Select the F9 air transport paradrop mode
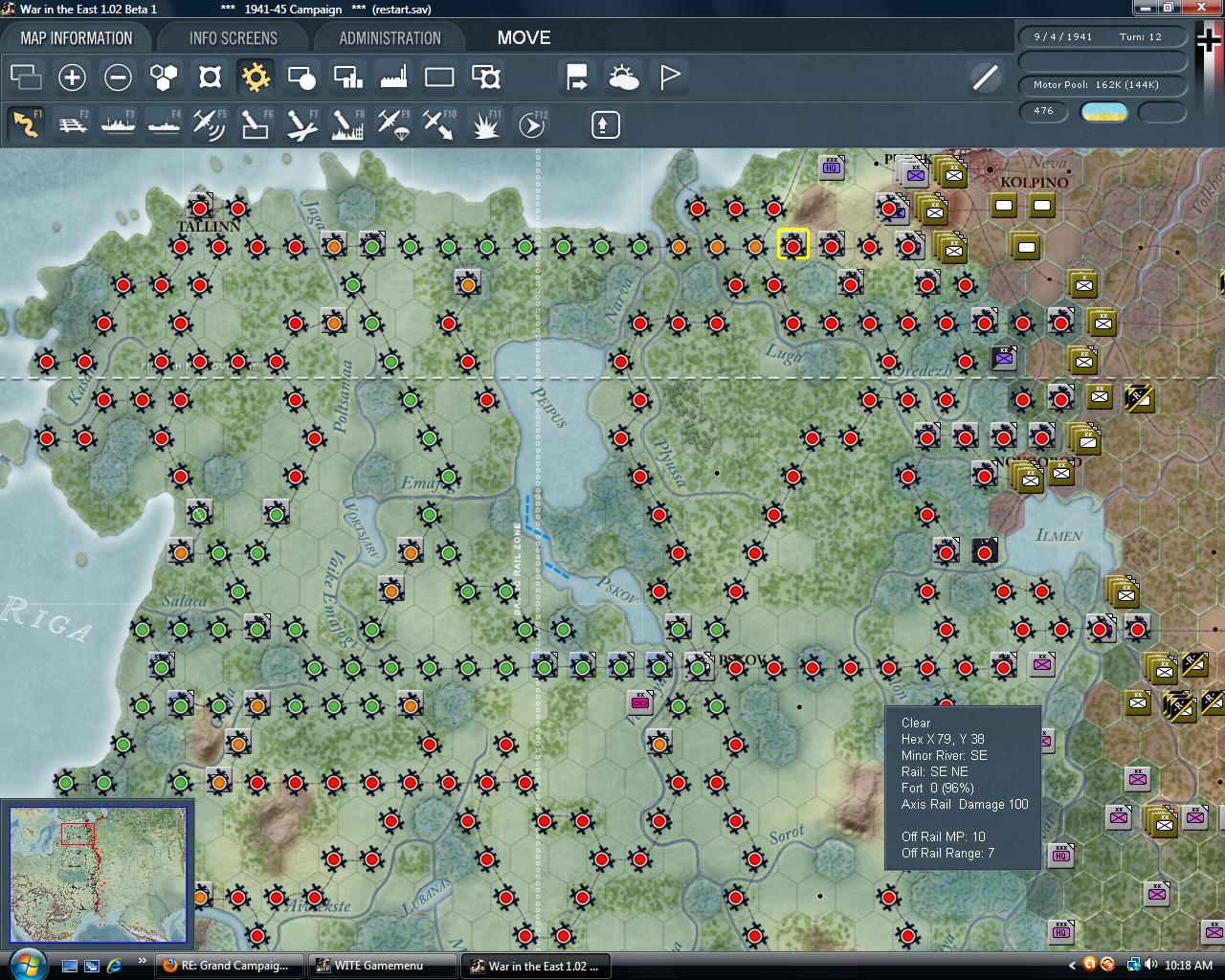This screenshot has width=1225, height=980. point(393,124)
